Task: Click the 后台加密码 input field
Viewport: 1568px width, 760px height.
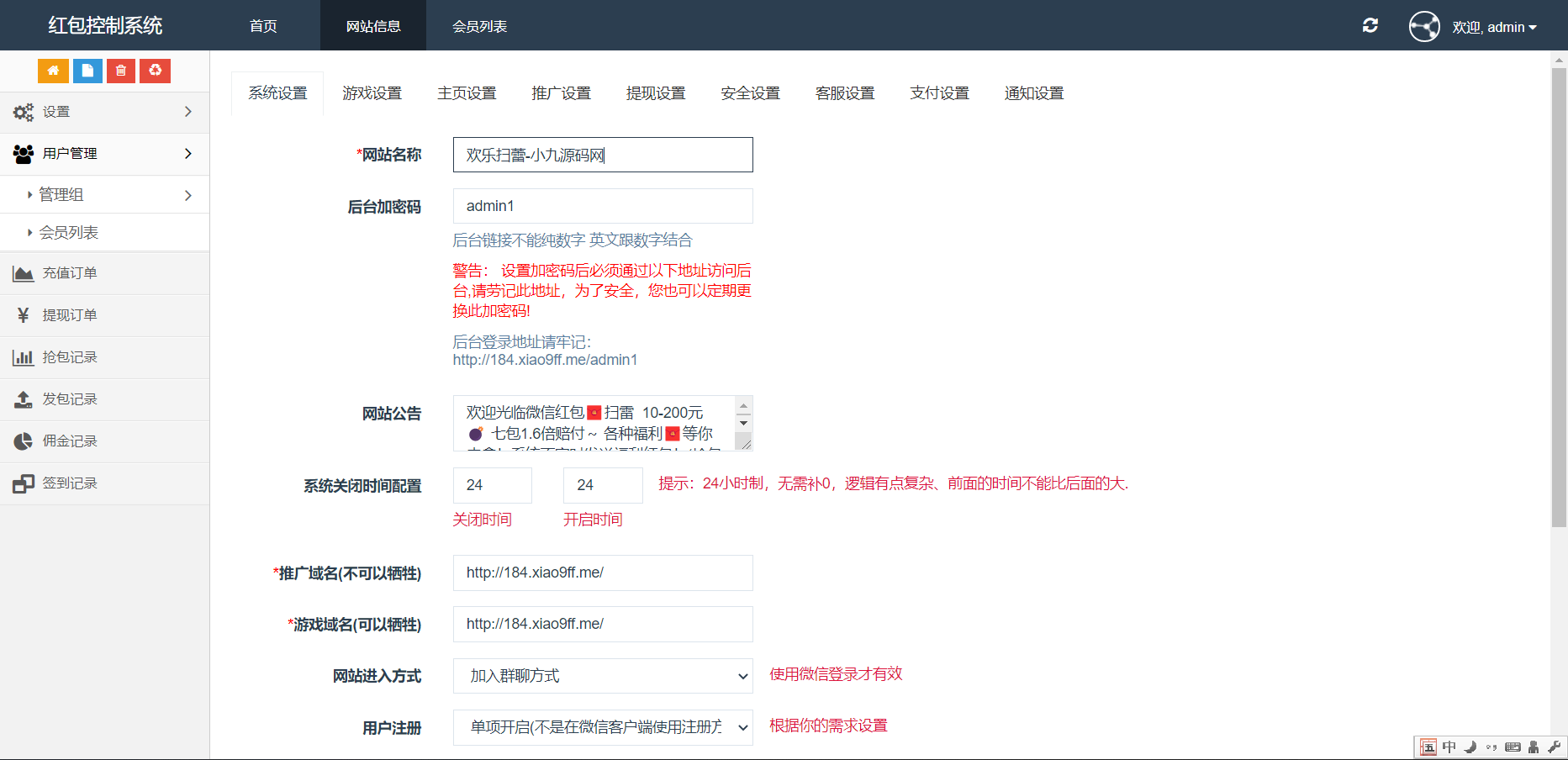Action: [603, 206]
